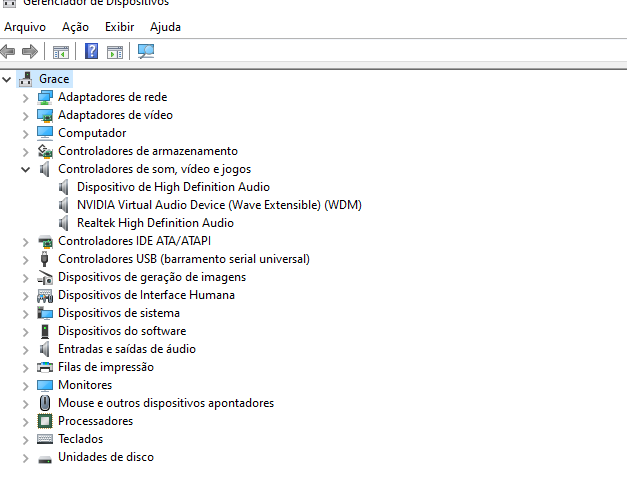Click speaker icon of Realtek High Definition Audio
The width and height of the screenshot is (627, 501).
[x=64, y=223]
